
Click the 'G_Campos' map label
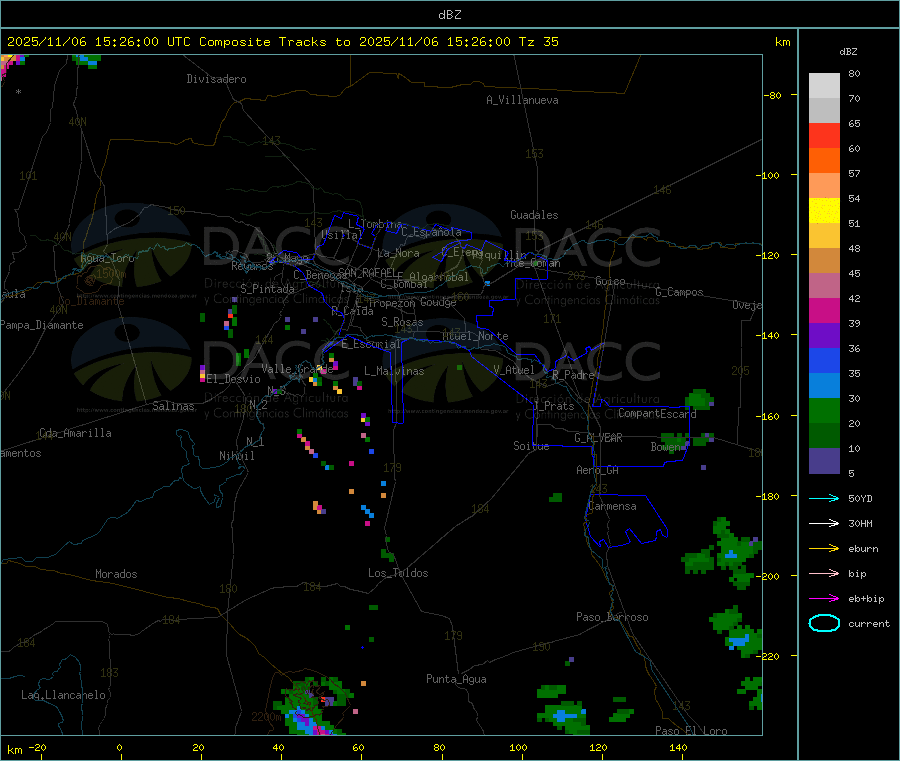(x=679, y=292)
